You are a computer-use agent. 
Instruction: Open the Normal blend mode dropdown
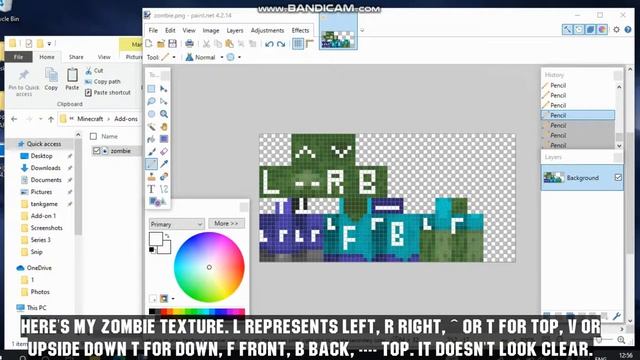click(x=222, y=57)
